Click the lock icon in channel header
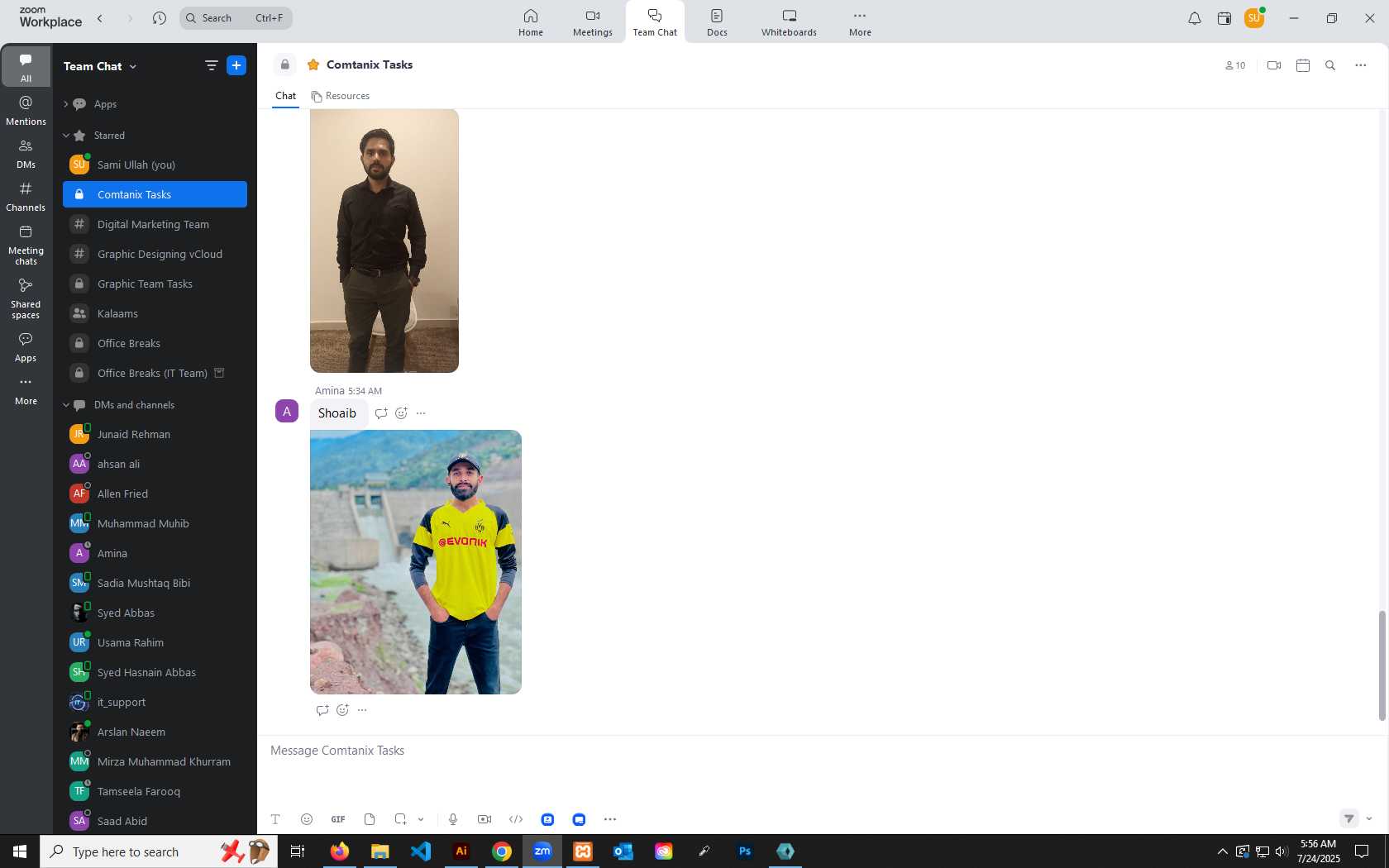Viewport: 1389px width, 868px height. pyautogui.click(x=285, y=64)
